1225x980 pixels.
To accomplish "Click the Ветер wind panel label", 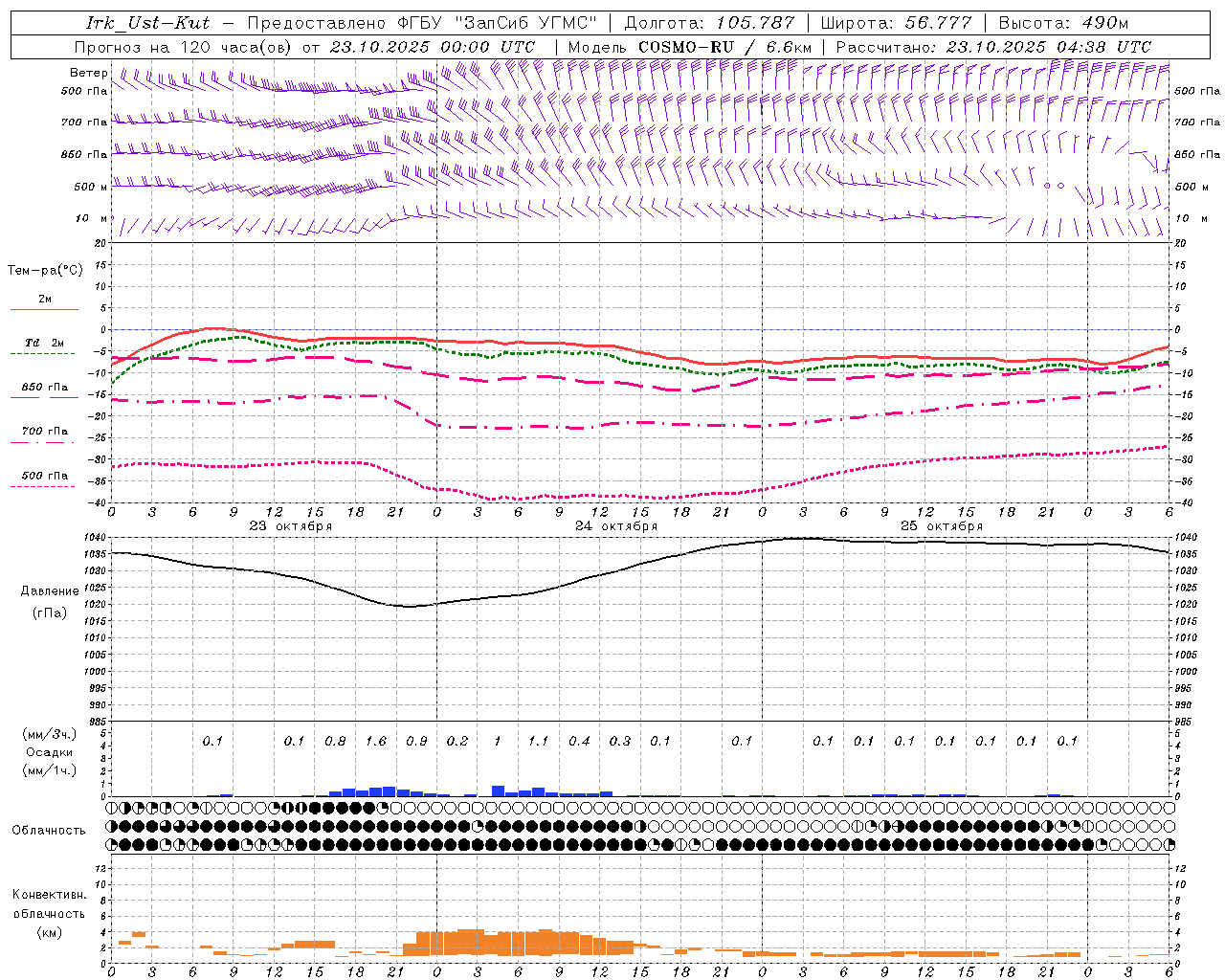I will pos(89,73).
